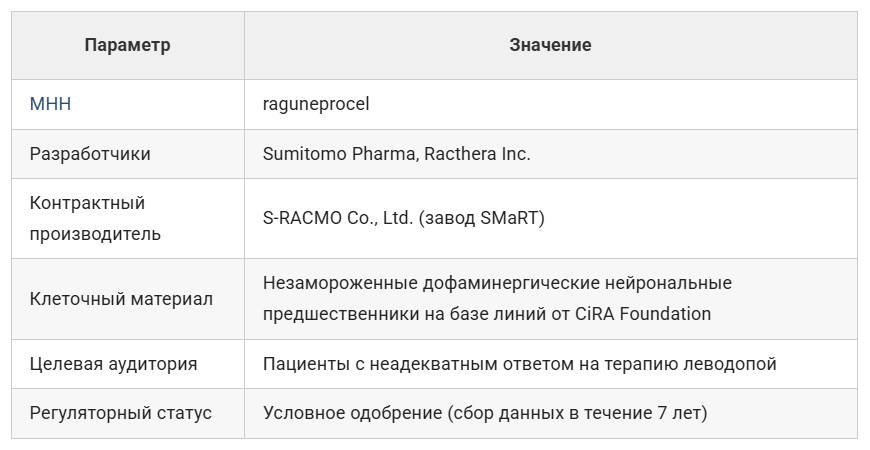The height and width of the screenshot is (450, 870).
Task: Click the Параметр column header
Action: pos(127,45)
